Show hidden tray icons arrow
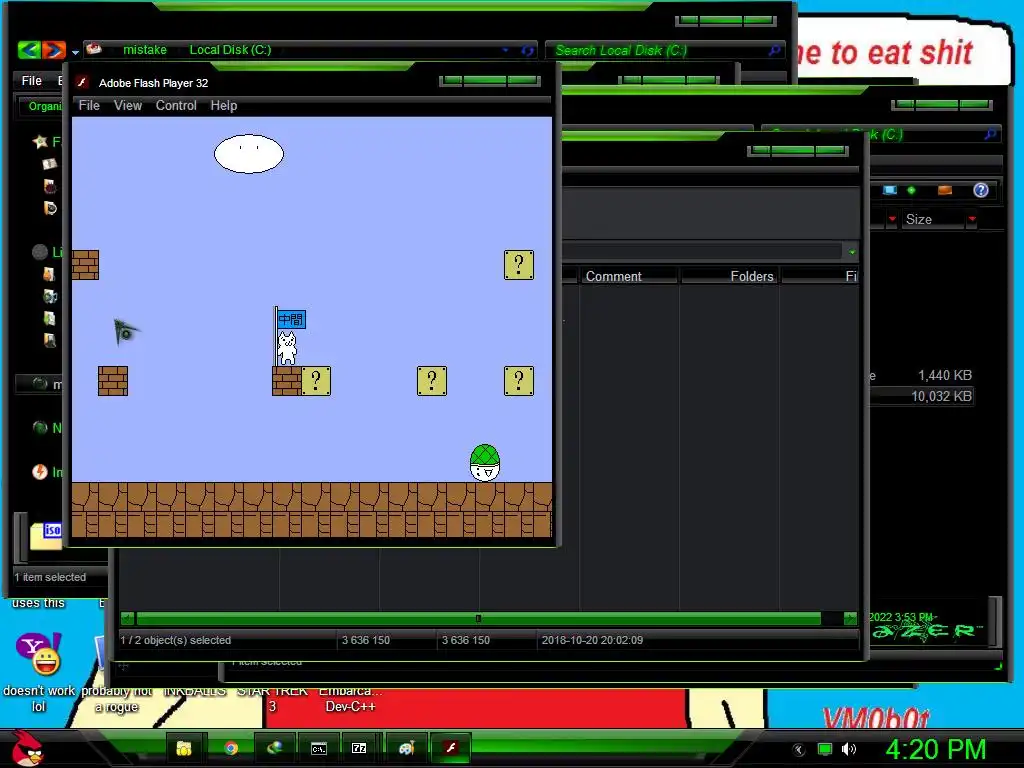Screen dimensions: 1024x768 coord(798,749)
